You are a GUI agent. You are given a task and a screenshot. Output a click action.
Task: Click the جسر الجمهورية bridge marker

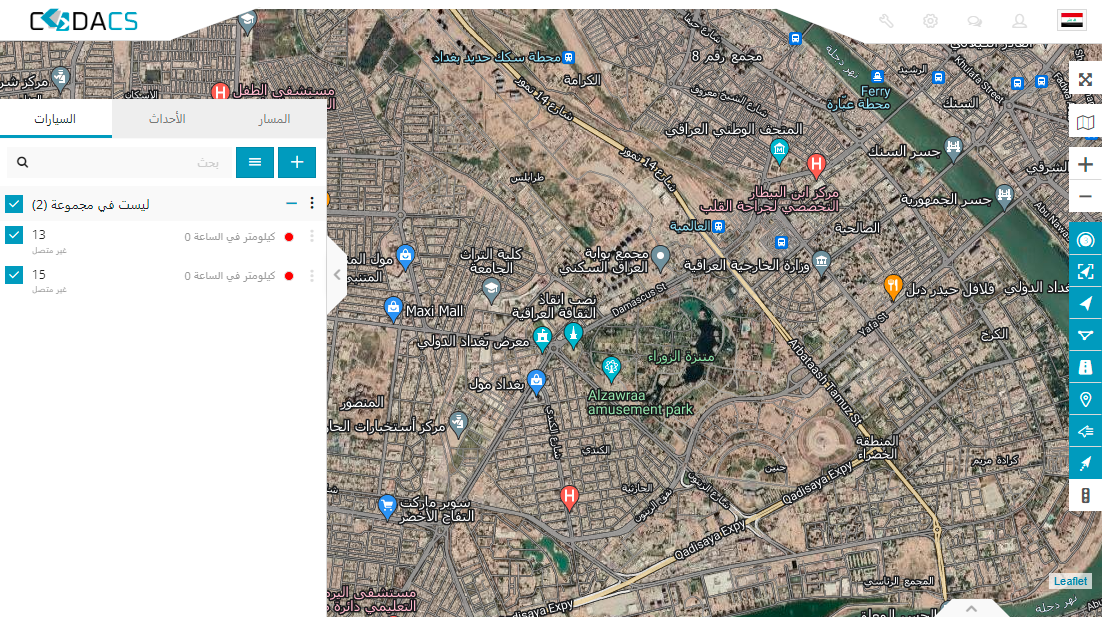click(x=1005, y=195)
